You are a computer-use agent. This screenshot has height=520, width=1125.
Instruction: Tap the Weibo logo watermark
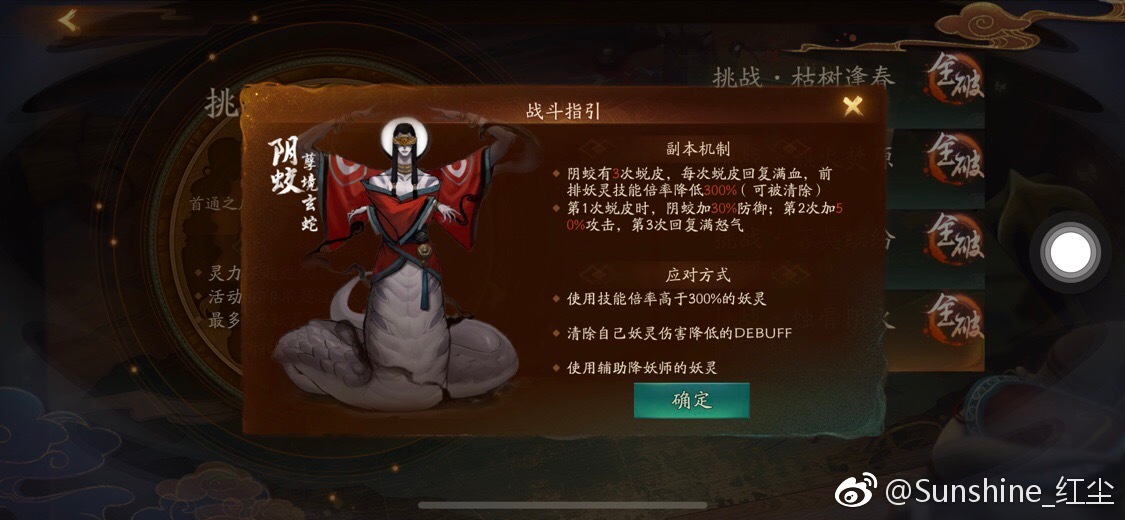pos(856,491)
